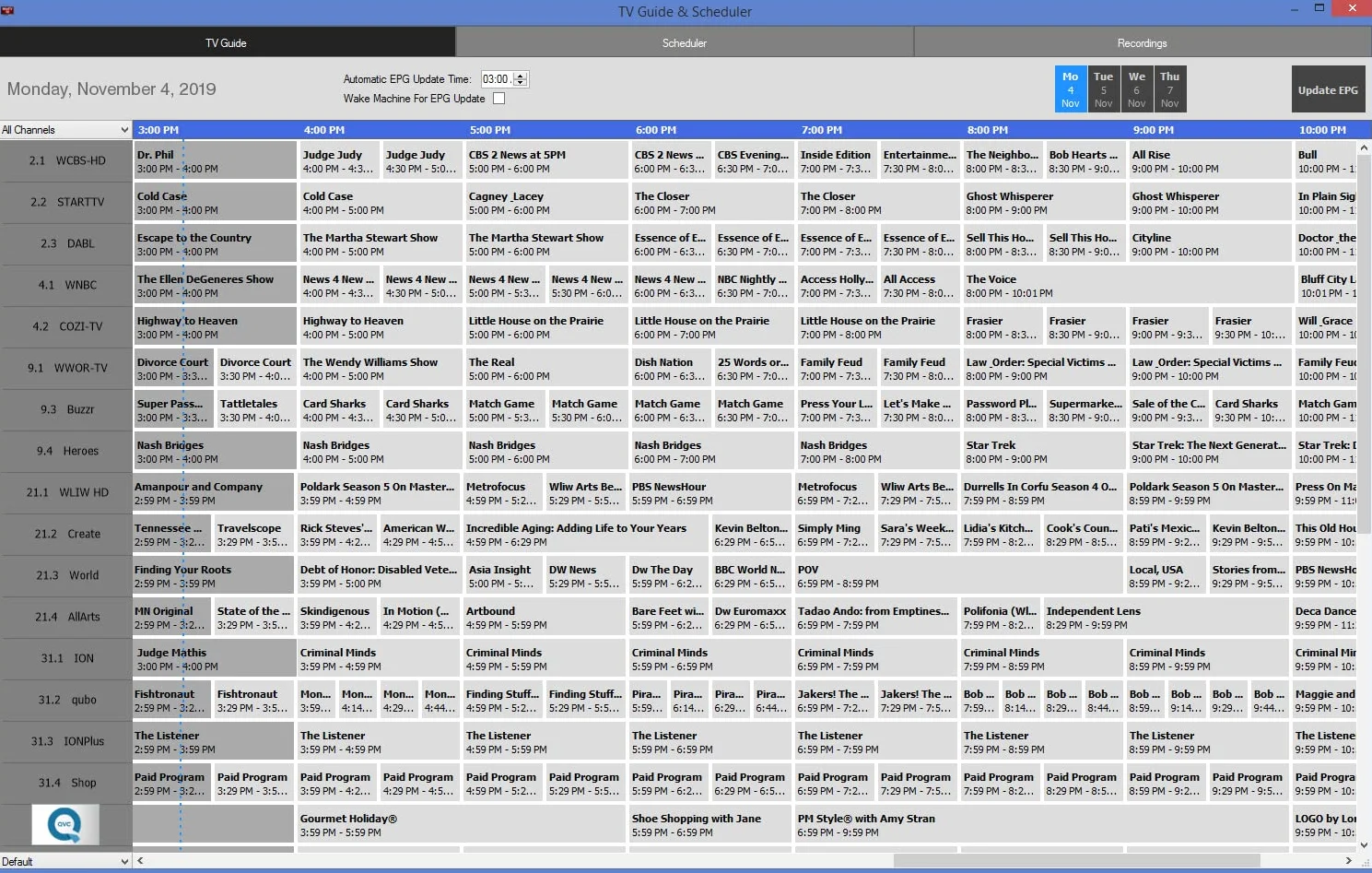
Task: Select the Independent Lens program
Action: tap(1167, 617)
